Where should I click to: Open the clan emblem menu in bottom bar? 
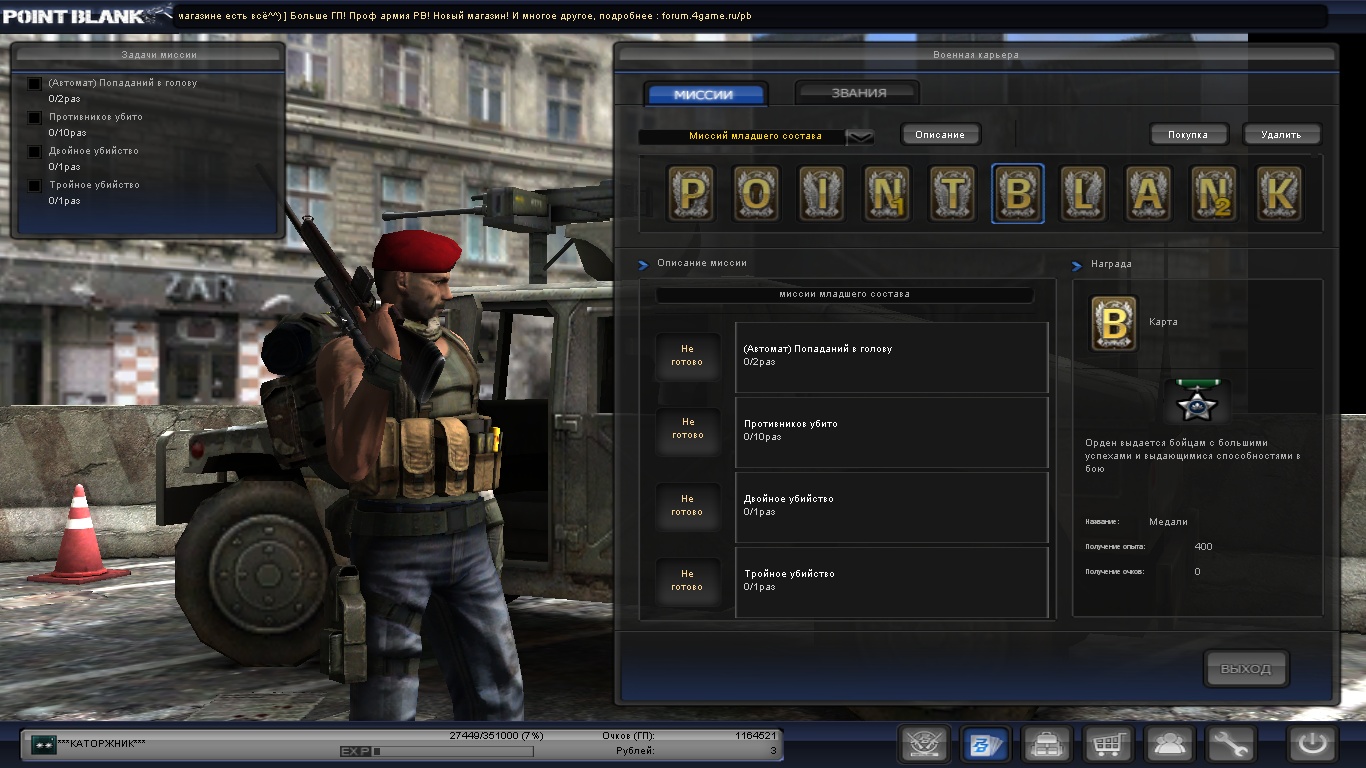point(924,745)
